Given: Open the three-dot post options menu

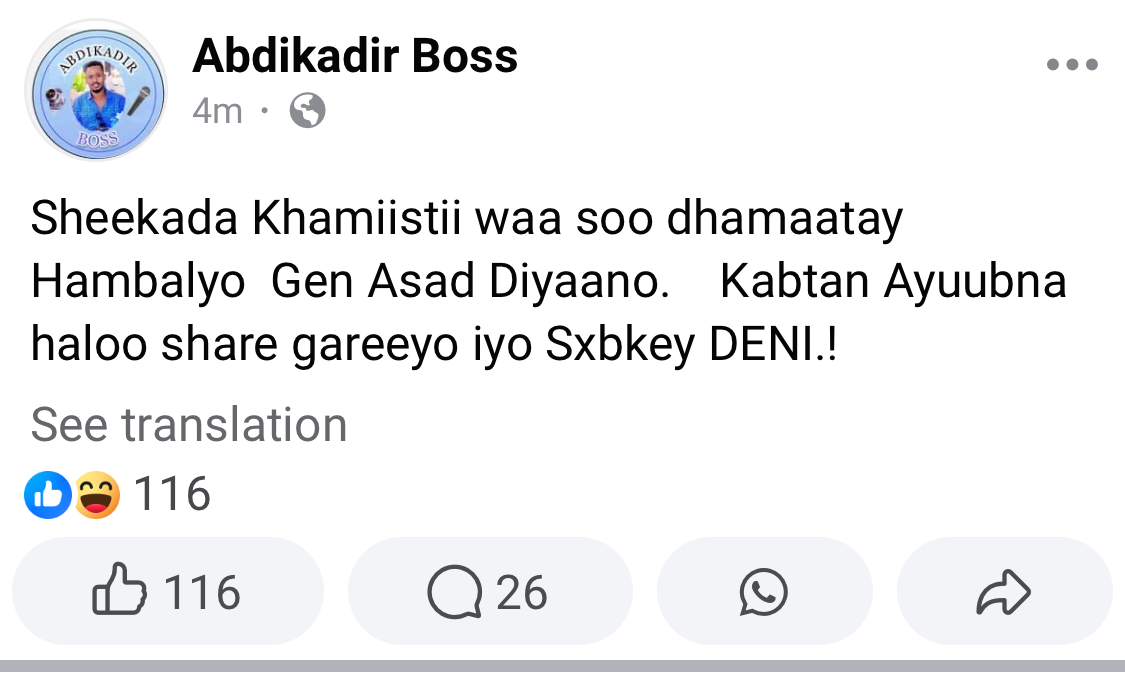Looking at the screenshot, I should pos(1072,66).
